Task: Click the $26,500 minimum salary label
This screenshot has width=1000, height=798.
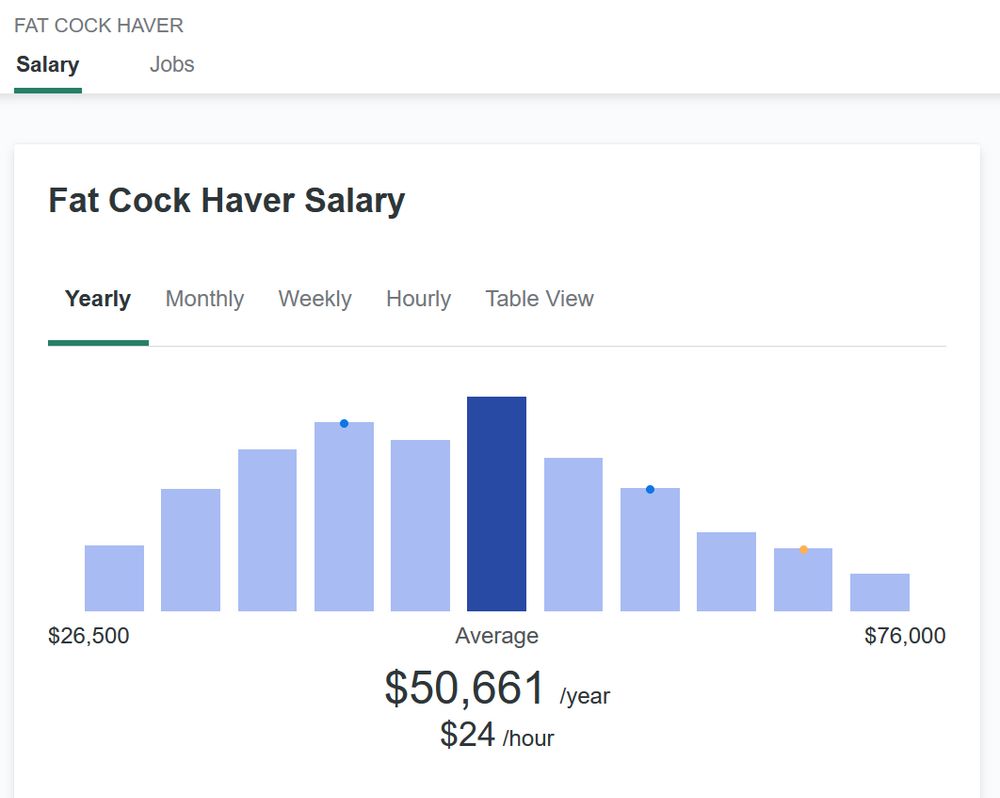Action: click(89, 635)
